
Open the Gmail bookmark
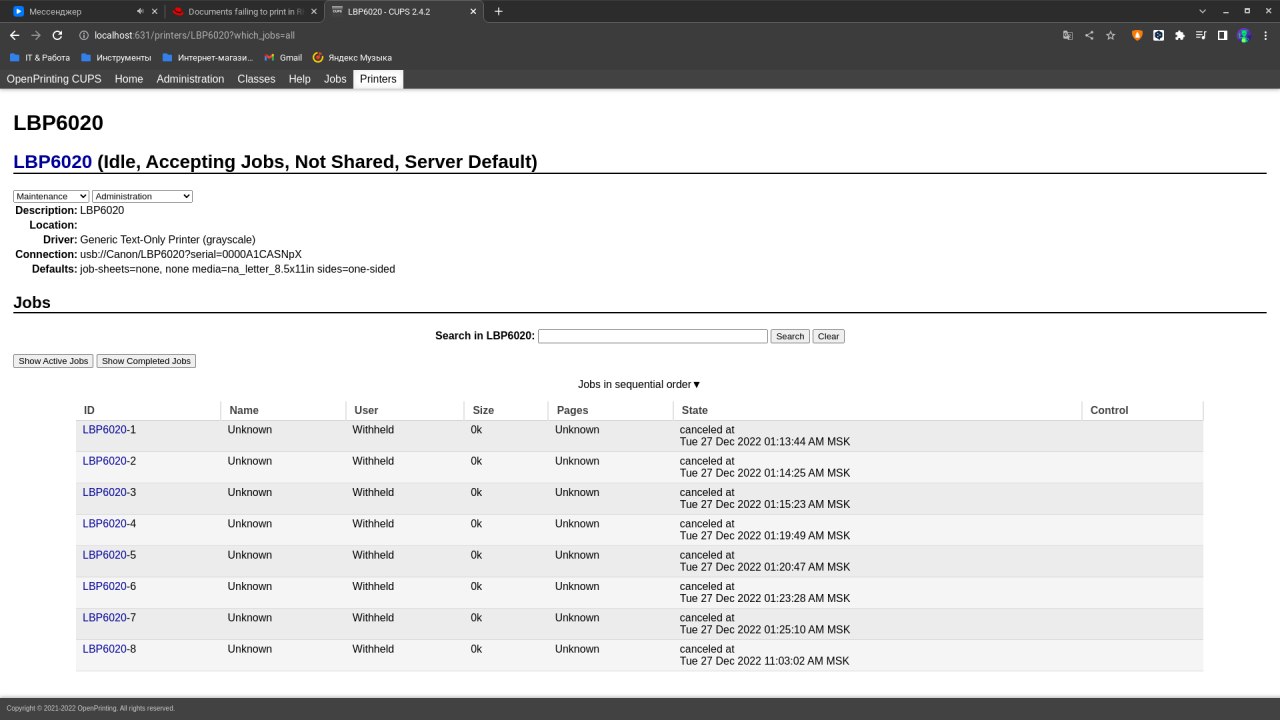tap(283, 57)
